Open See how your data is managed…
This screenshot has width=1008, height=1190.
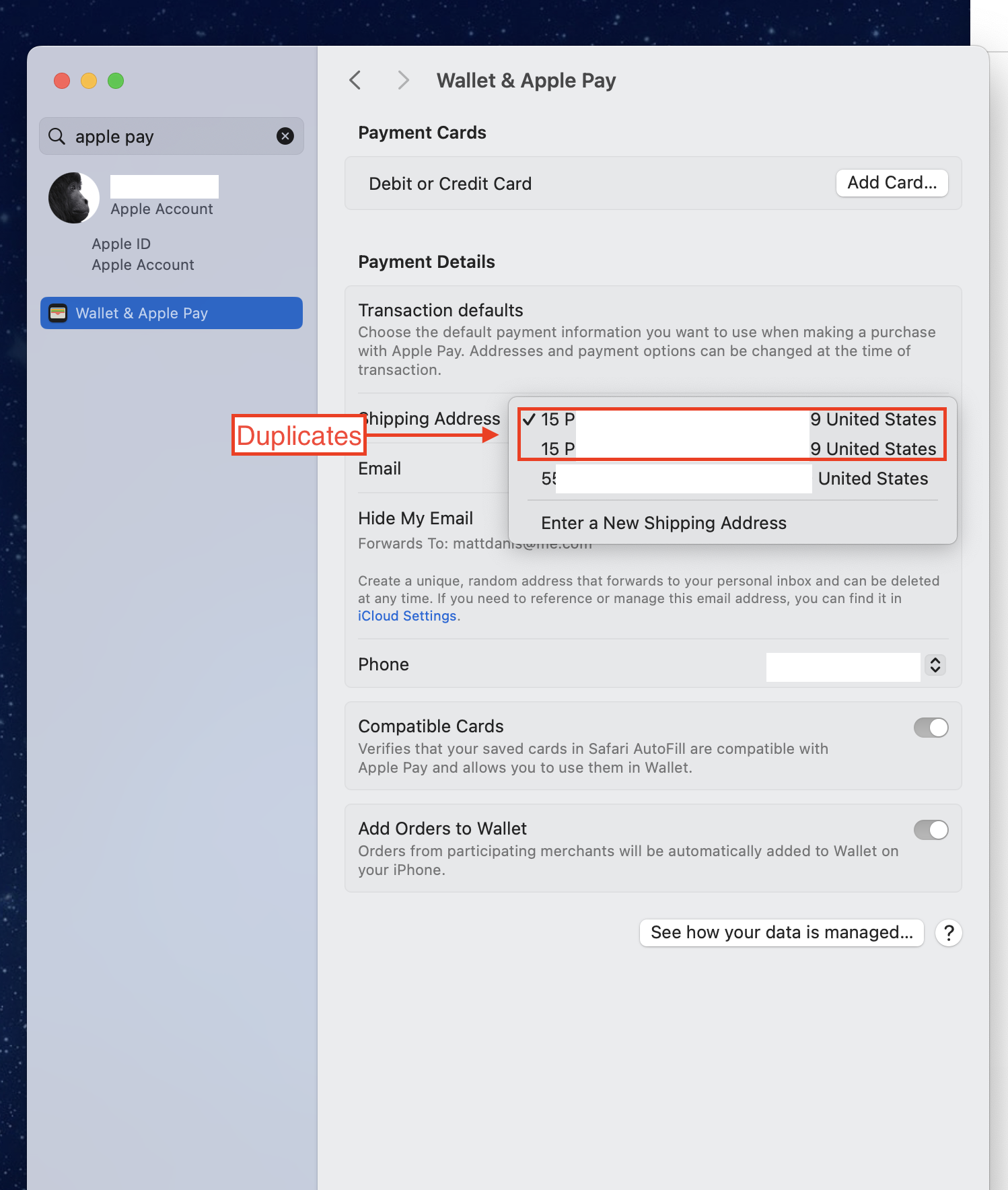[781, 932]
